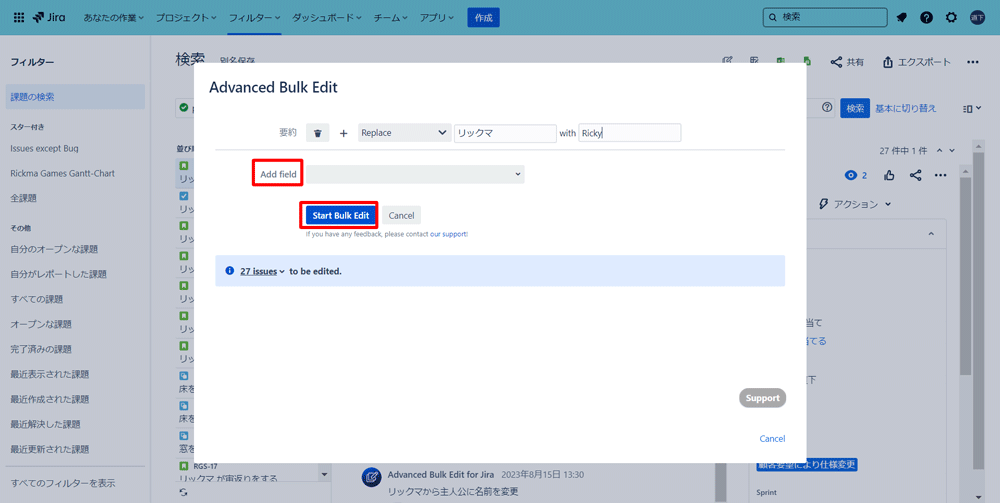Click Start Bulk Edit
The height and width of the screenshot is (503, 1000).
pyautogui.click(x=341, y=215)
